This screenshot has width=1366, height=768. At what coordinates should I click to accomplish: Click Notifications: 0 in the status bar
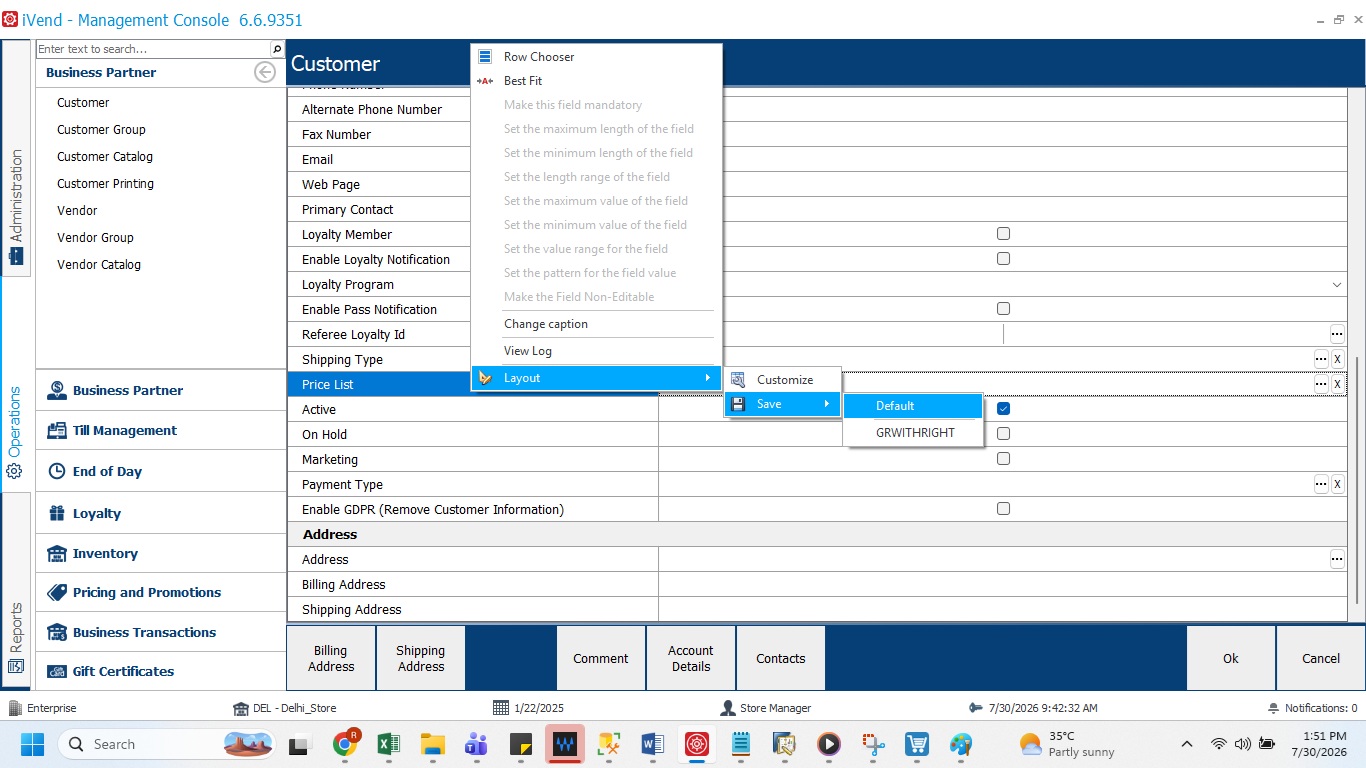tap(1312, 708)
